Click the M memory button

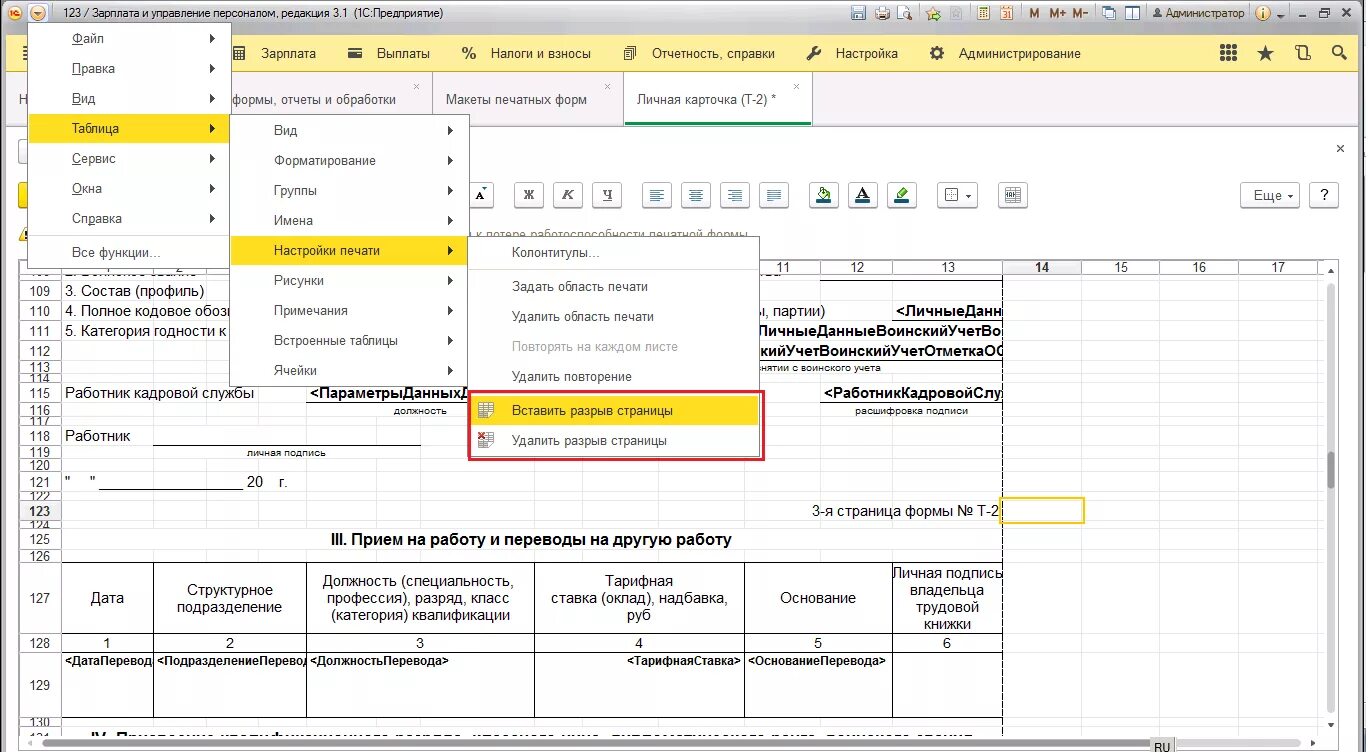pyautogui.click(x=1035, y=13)
